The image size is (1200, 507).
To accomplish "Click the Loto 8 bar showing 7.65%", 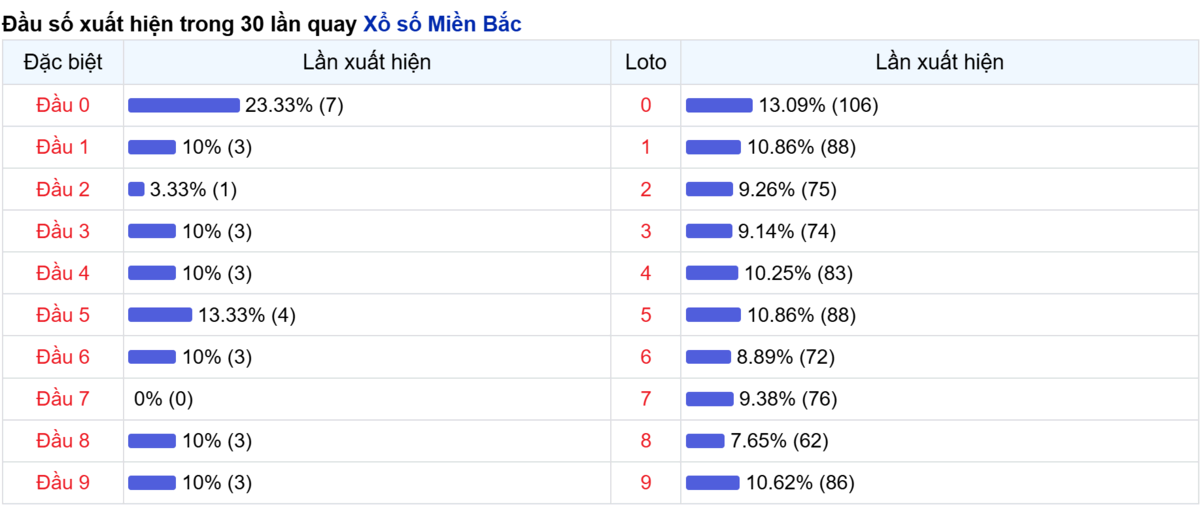I will [x=705, y=441].
